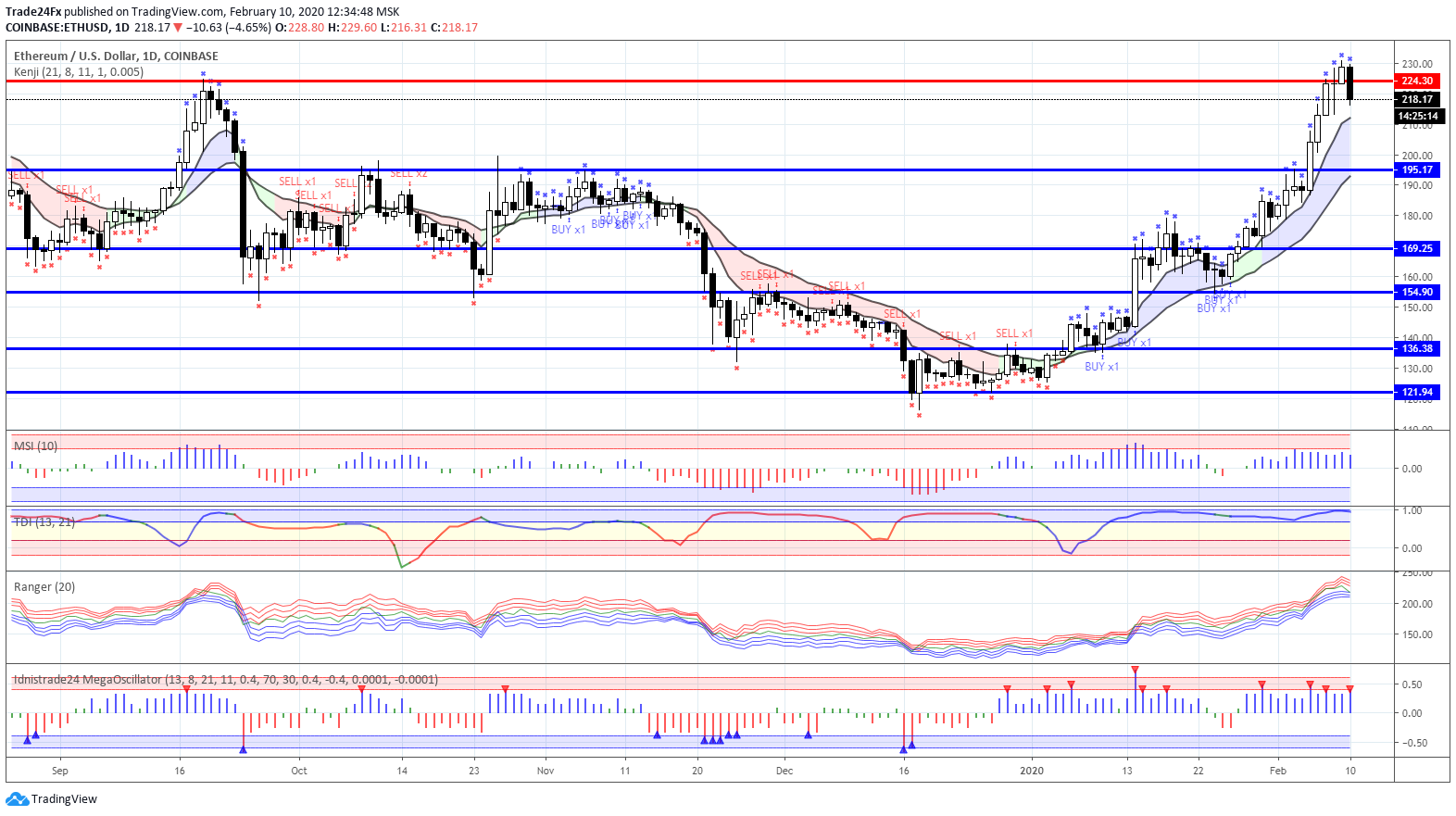Viewport: 1456px width, 816px height.
Task: Select the Oct label on the date axis
Action: 299,771
